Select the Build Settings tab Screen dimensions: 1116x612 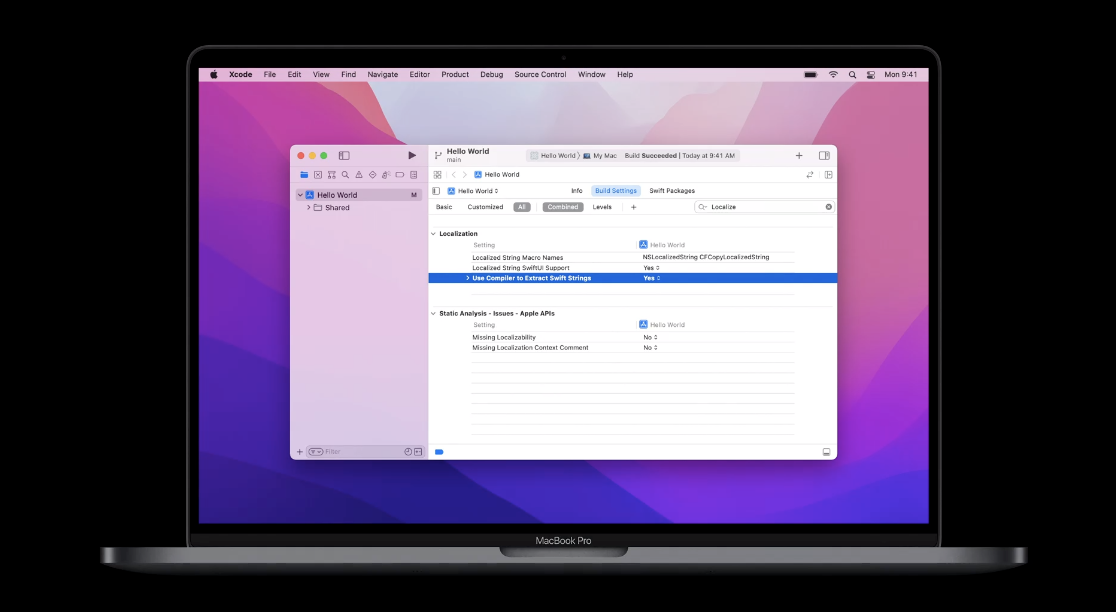(x=616, y=191)
